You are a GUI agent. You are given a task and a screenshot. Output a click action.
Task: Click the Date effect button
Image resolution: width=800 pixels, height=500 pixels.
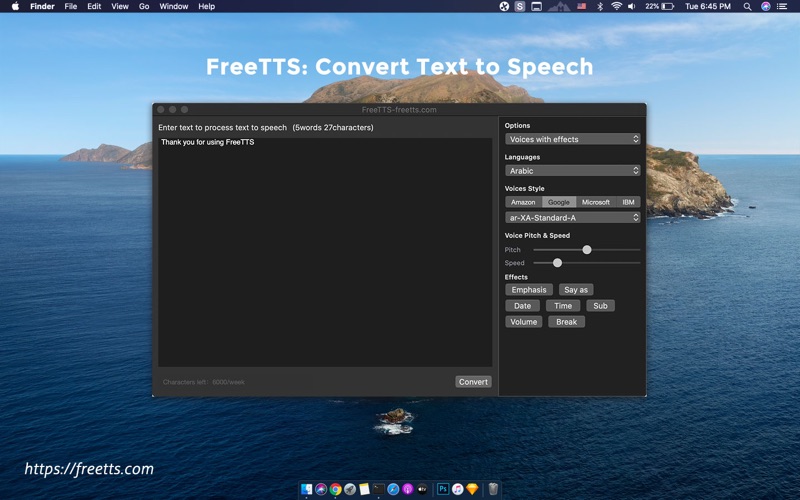tap(522, 306)
